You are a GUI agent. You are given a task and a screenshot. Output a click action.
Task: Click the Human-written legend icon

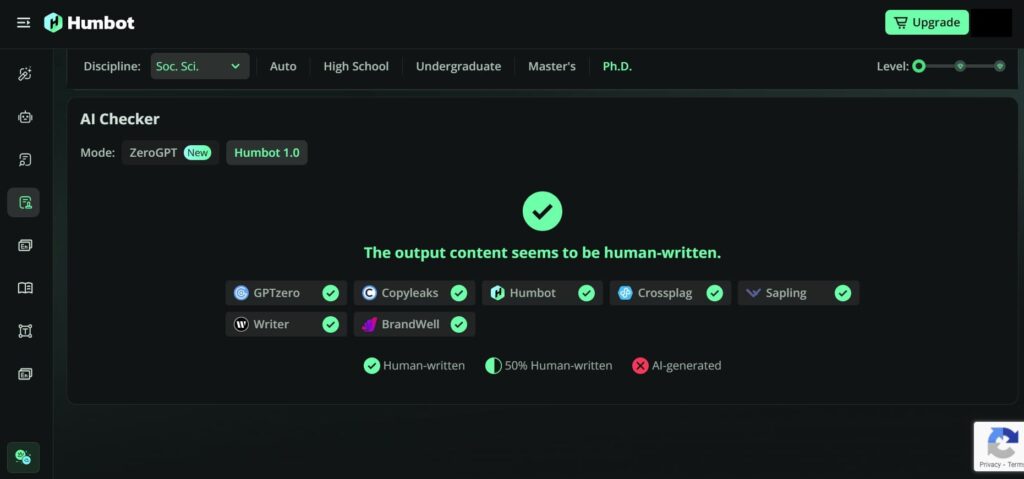[372, 366]
